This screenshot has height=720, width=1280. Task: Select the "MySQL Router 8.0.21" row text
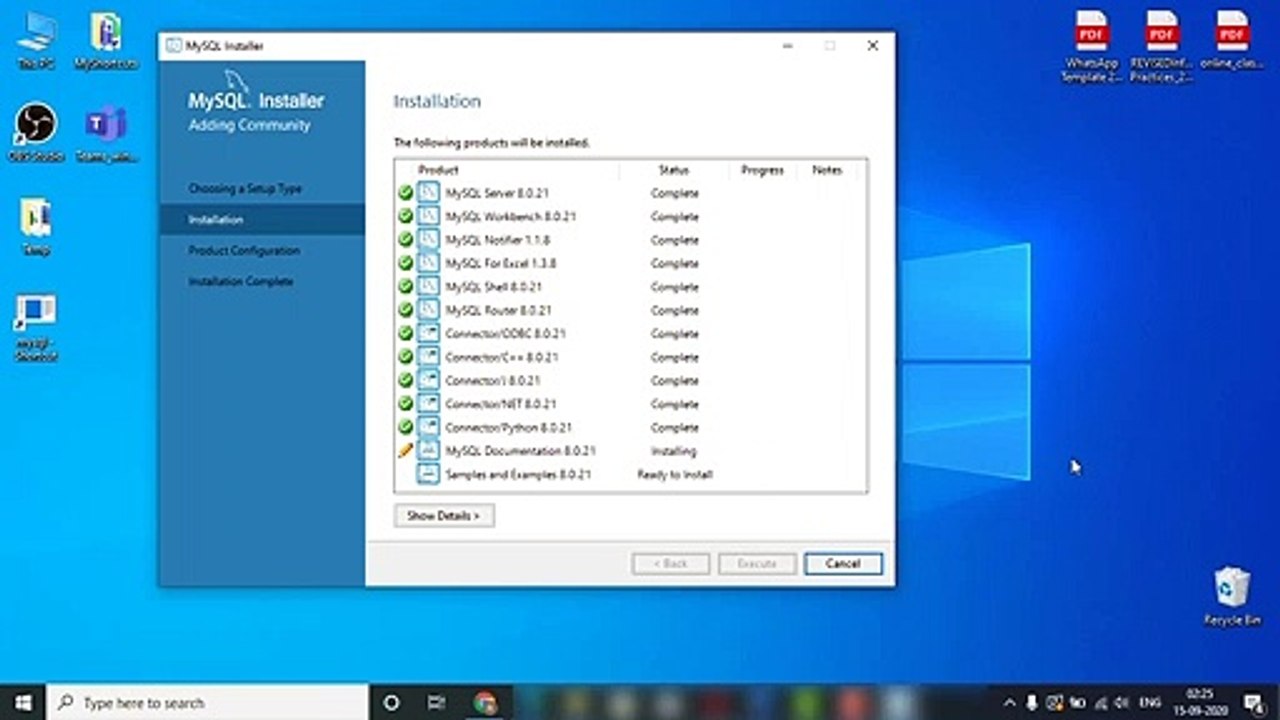498,310
